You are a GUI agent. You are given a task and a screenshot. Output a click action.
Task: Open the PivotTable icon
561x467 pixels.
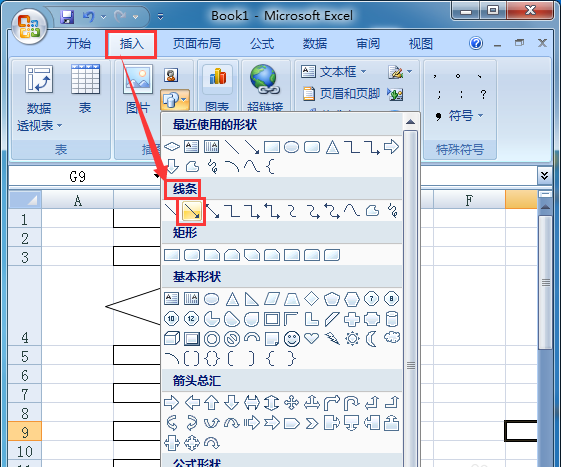tap(39, 79)
